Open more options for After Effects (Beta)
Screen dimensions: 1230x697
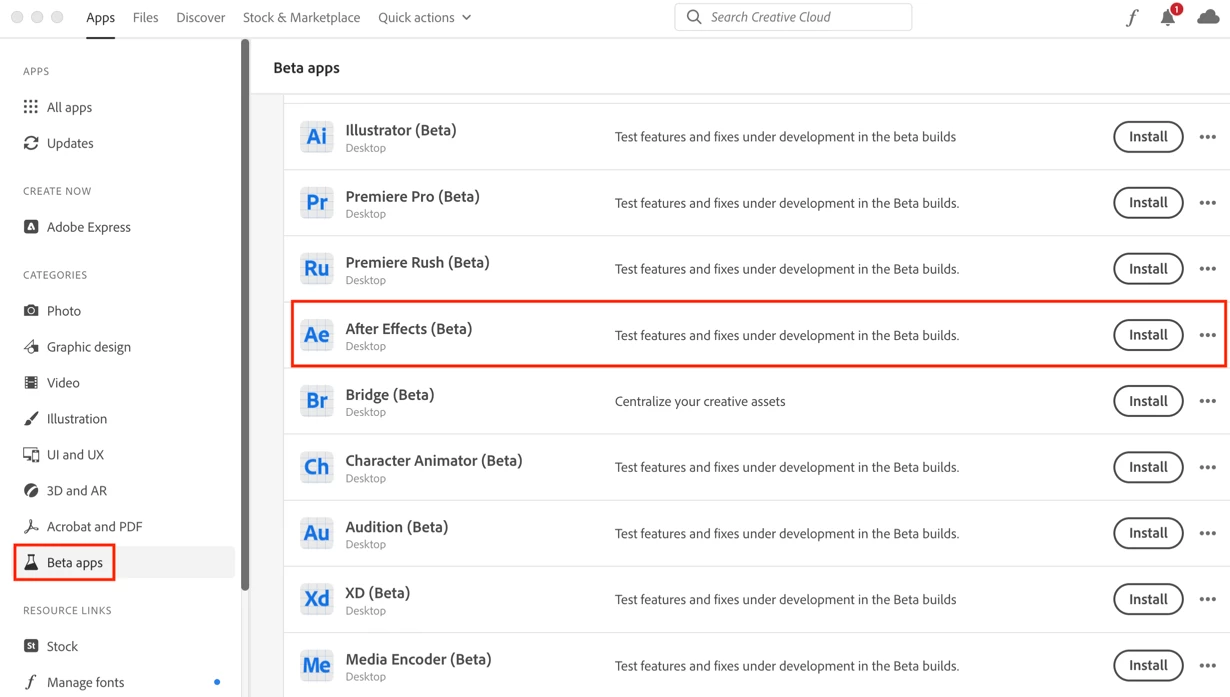pos(1208,335)
